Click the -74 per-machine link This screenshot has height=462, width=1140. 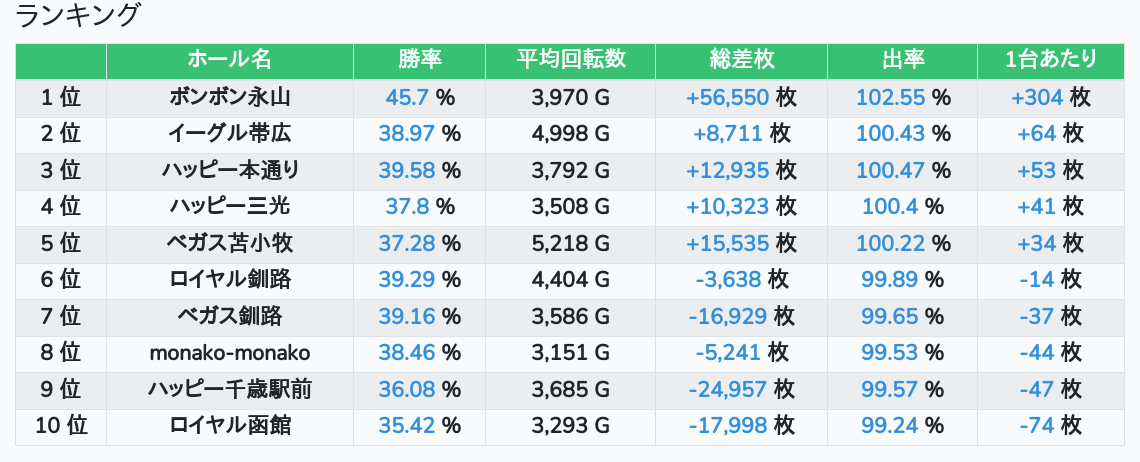pos(1037,426)
